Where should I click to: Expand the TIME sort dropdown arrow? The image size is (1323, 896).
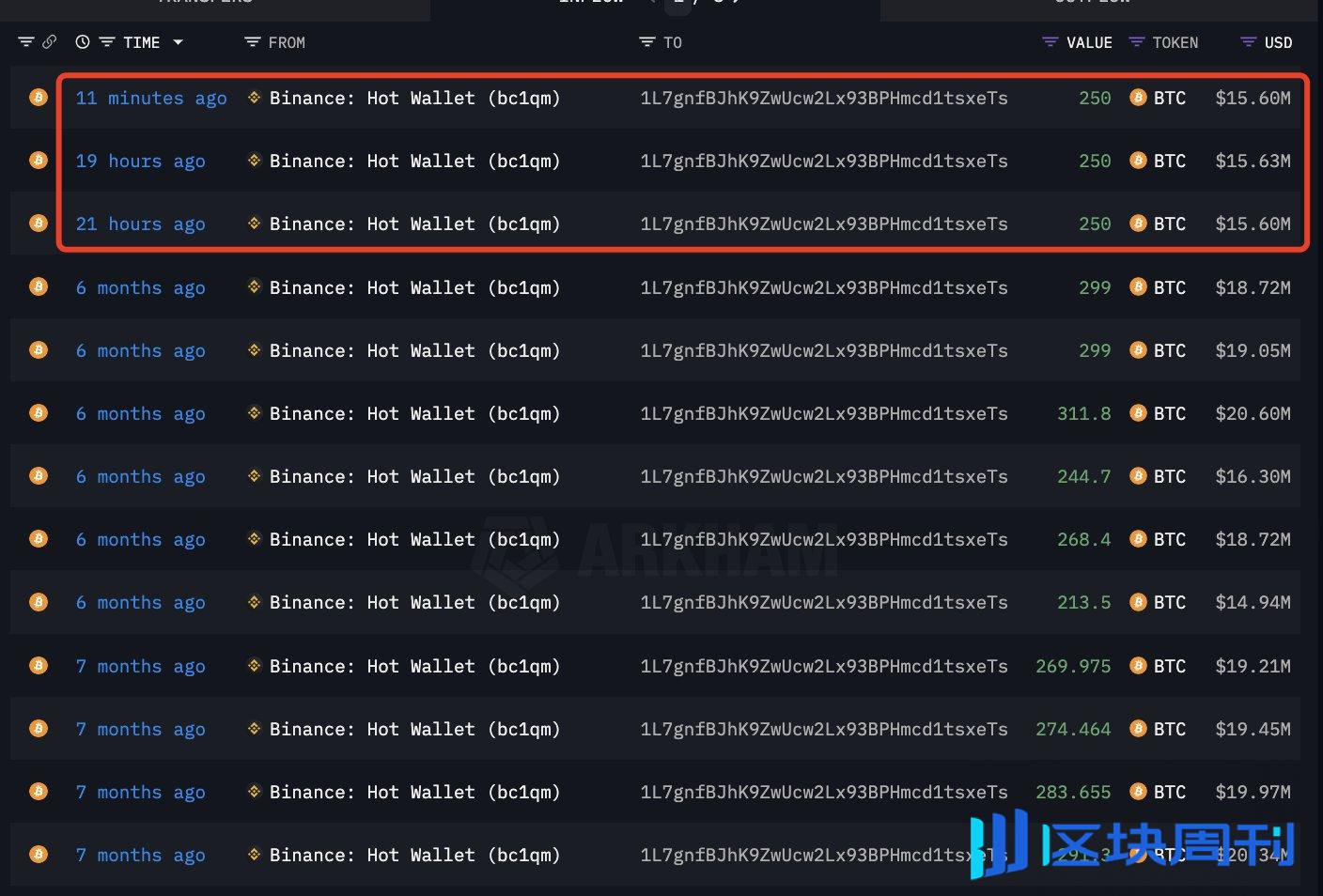coord(178,42)
